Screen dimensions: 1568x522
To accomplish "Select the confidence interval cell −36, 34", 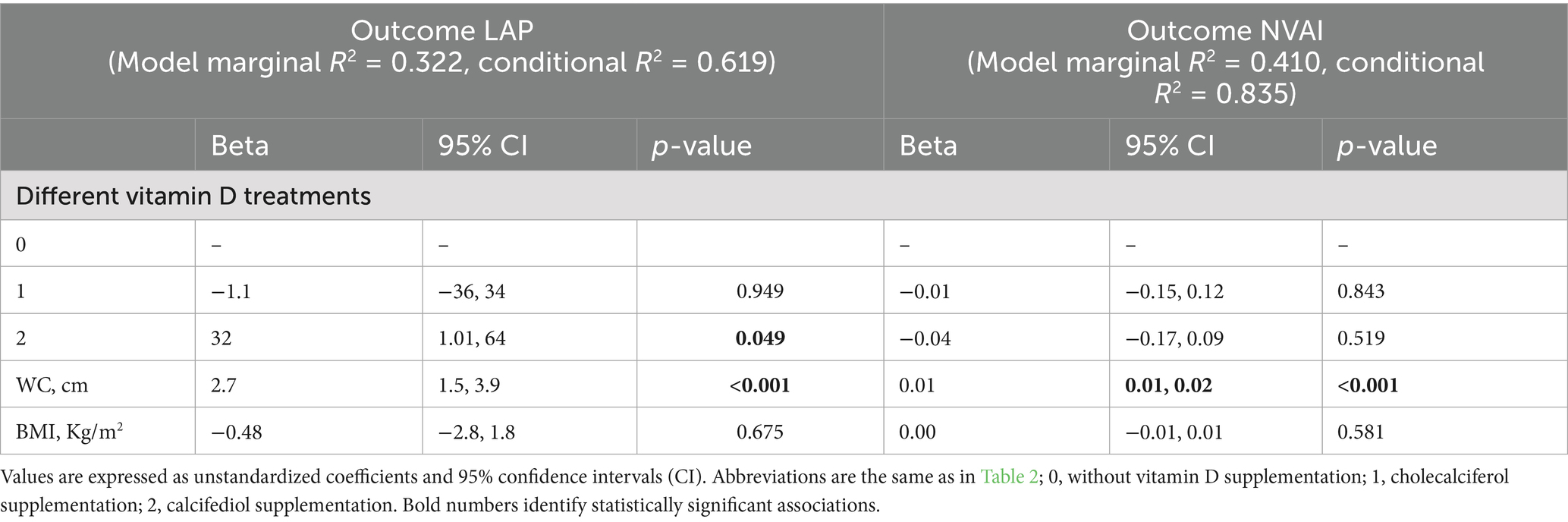I will [472, 291].
